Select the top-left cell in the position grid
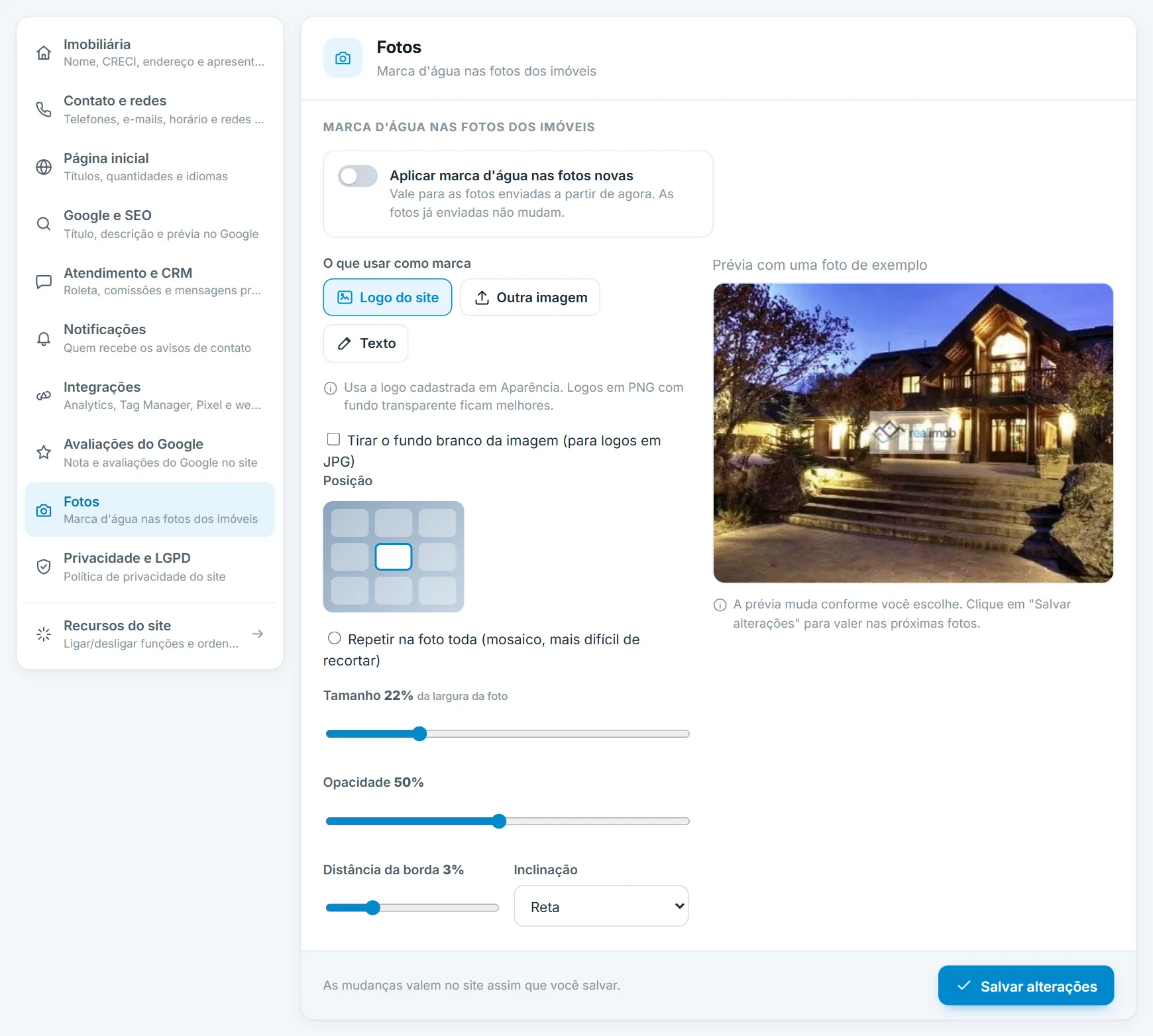Screen dimensions: 1153x1036 [350, 523]
